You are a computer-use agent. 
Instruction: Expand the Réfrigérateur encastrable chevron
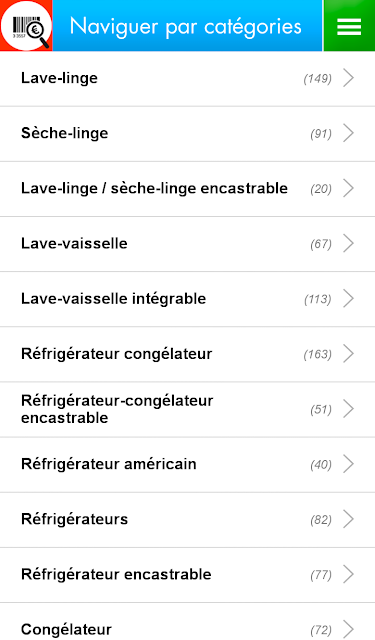(348, 574)
